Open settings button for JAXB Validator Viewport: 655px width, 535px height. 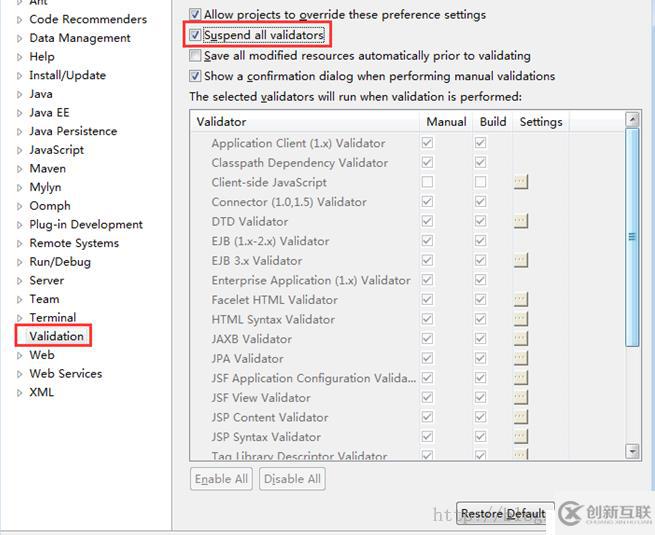(x=520, y=339)
